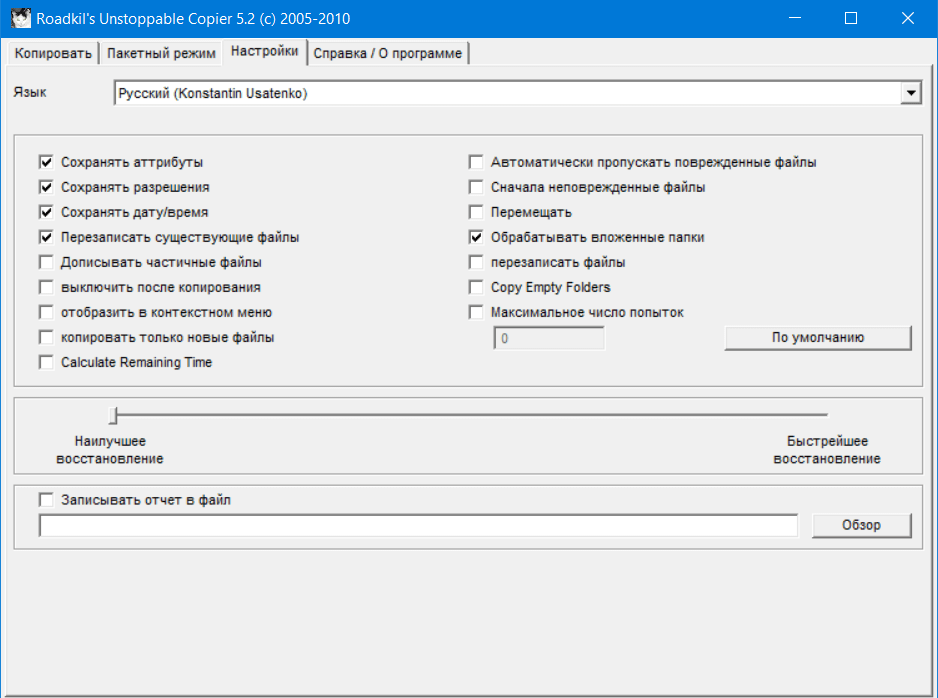The width and height of the screenshot is (938, 698).
Task: Maximize the Unstoppable Copier window
Action: click(851, 19)
